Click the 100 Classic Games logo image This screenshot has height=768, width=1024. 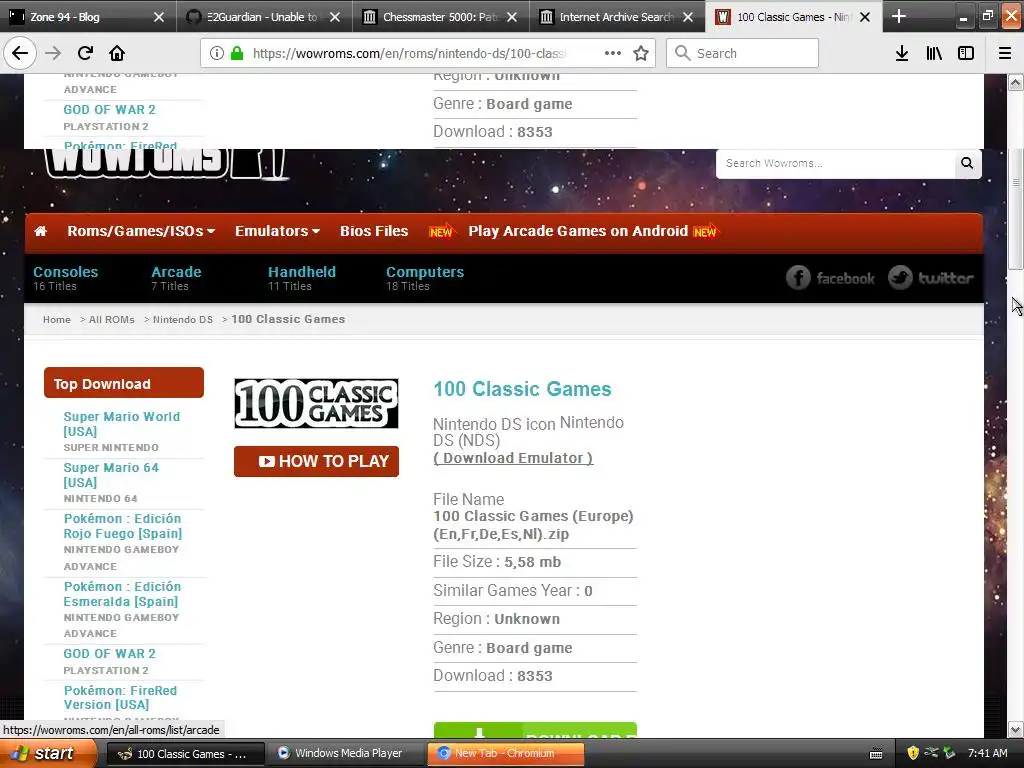pos(316,404)
